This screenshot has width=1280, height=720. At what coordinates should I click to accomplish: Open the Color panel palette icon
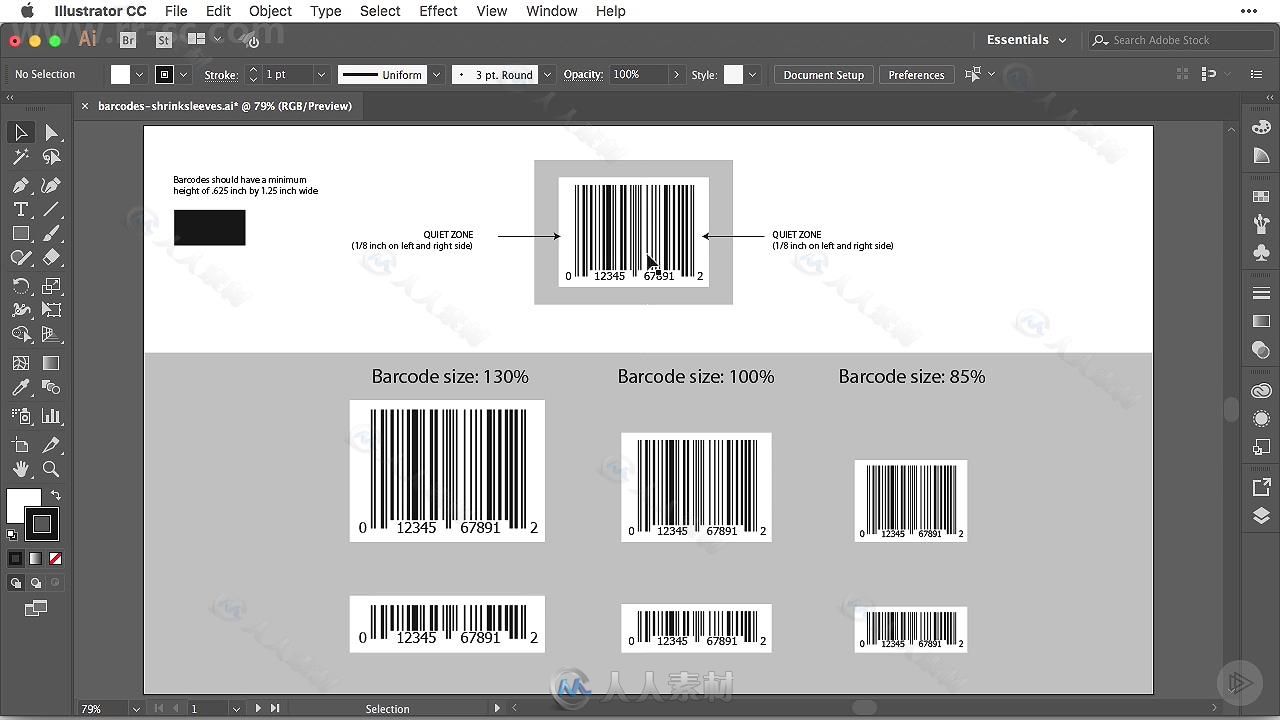[x=1261, y=127]
